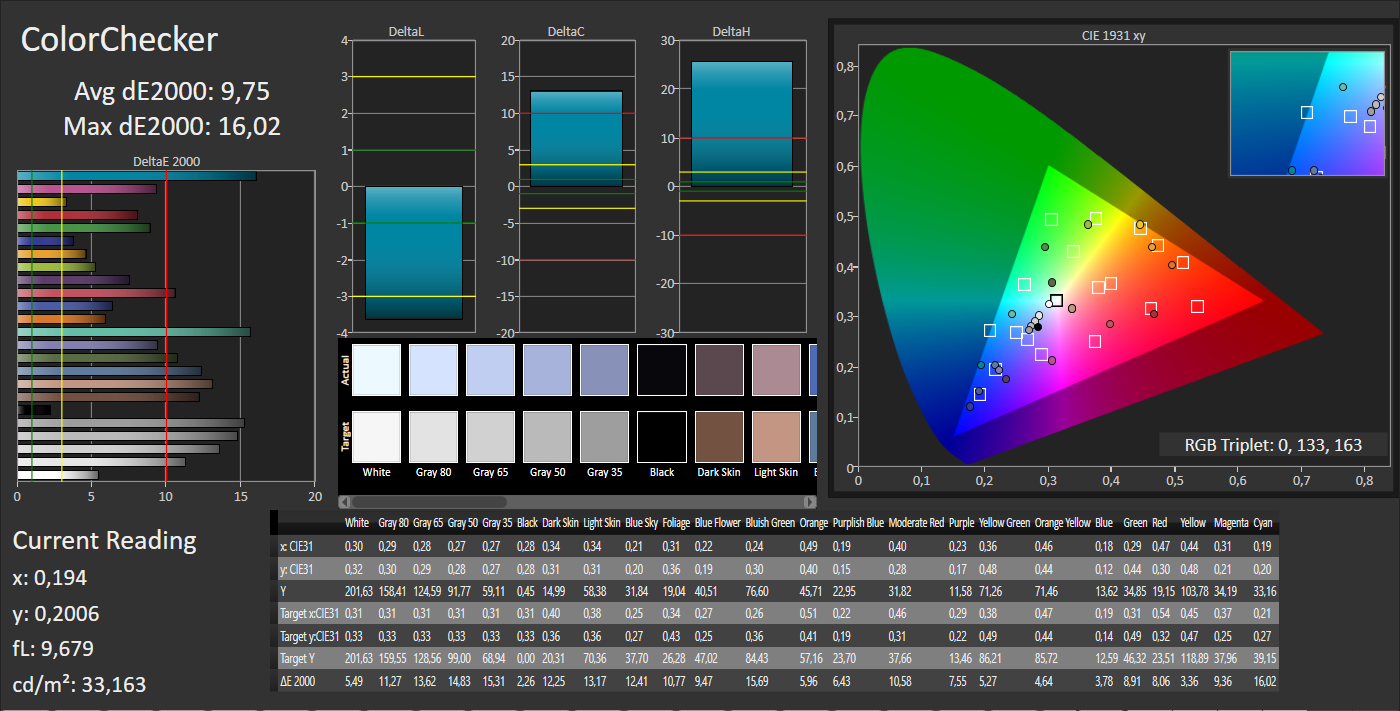The height and width of the screenshot is (711, 1400).
Task: Select the Actual White color swatch
Action: click(377, 370)
